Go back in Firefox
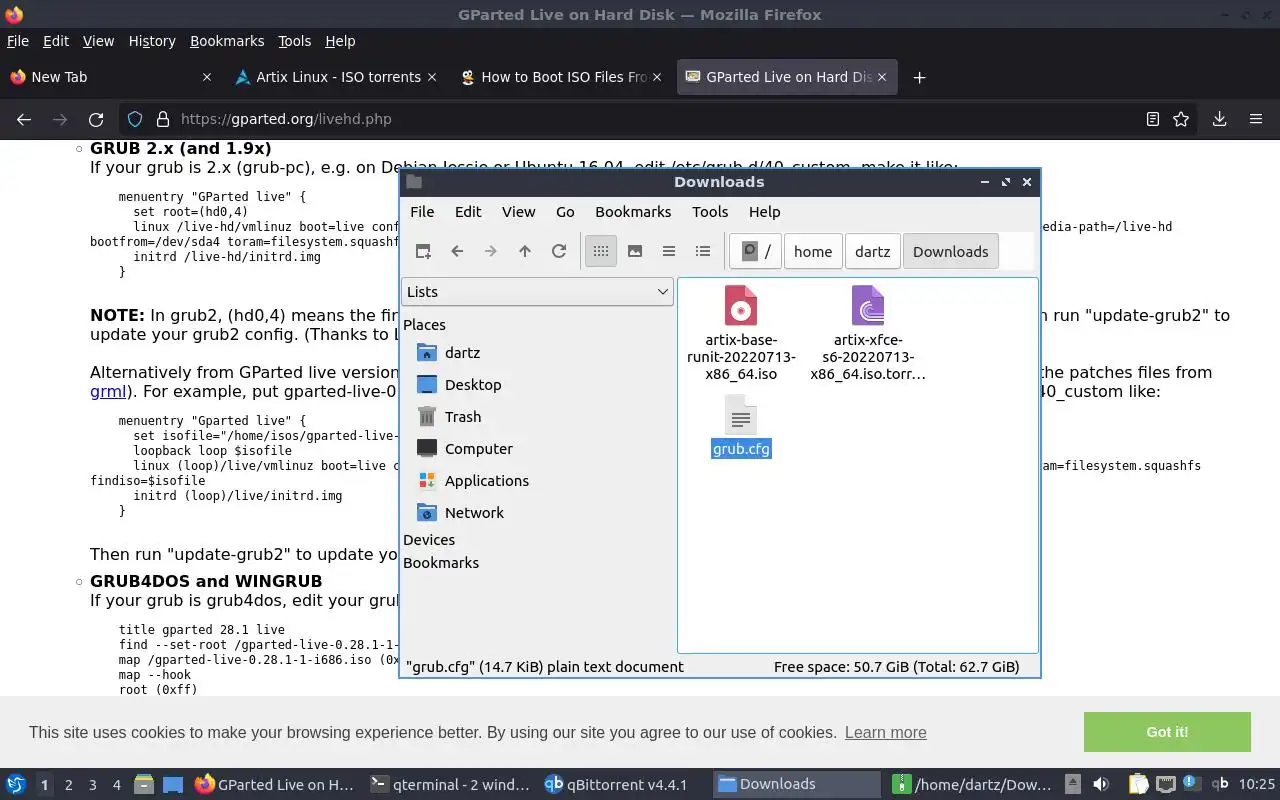Screen dimensions: 1280x800 click(24, 119)
